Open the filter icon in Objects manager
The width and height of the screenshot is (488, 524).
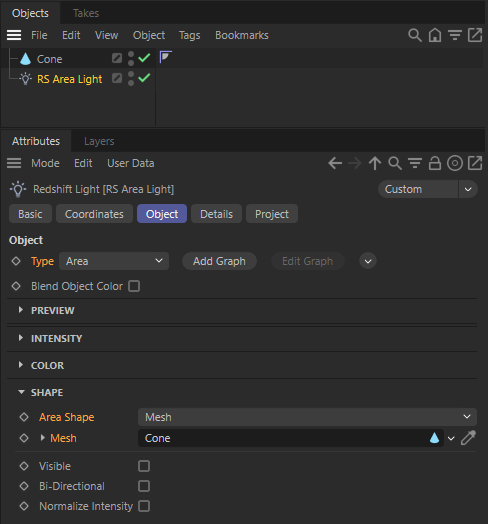point(455,35)
